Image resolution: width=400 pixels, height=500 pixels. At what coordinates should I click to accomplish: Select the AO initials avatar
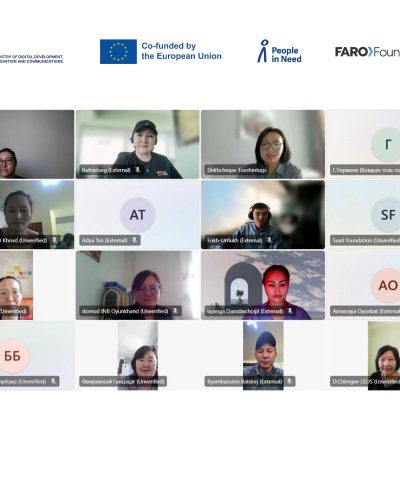coord(388,285)
